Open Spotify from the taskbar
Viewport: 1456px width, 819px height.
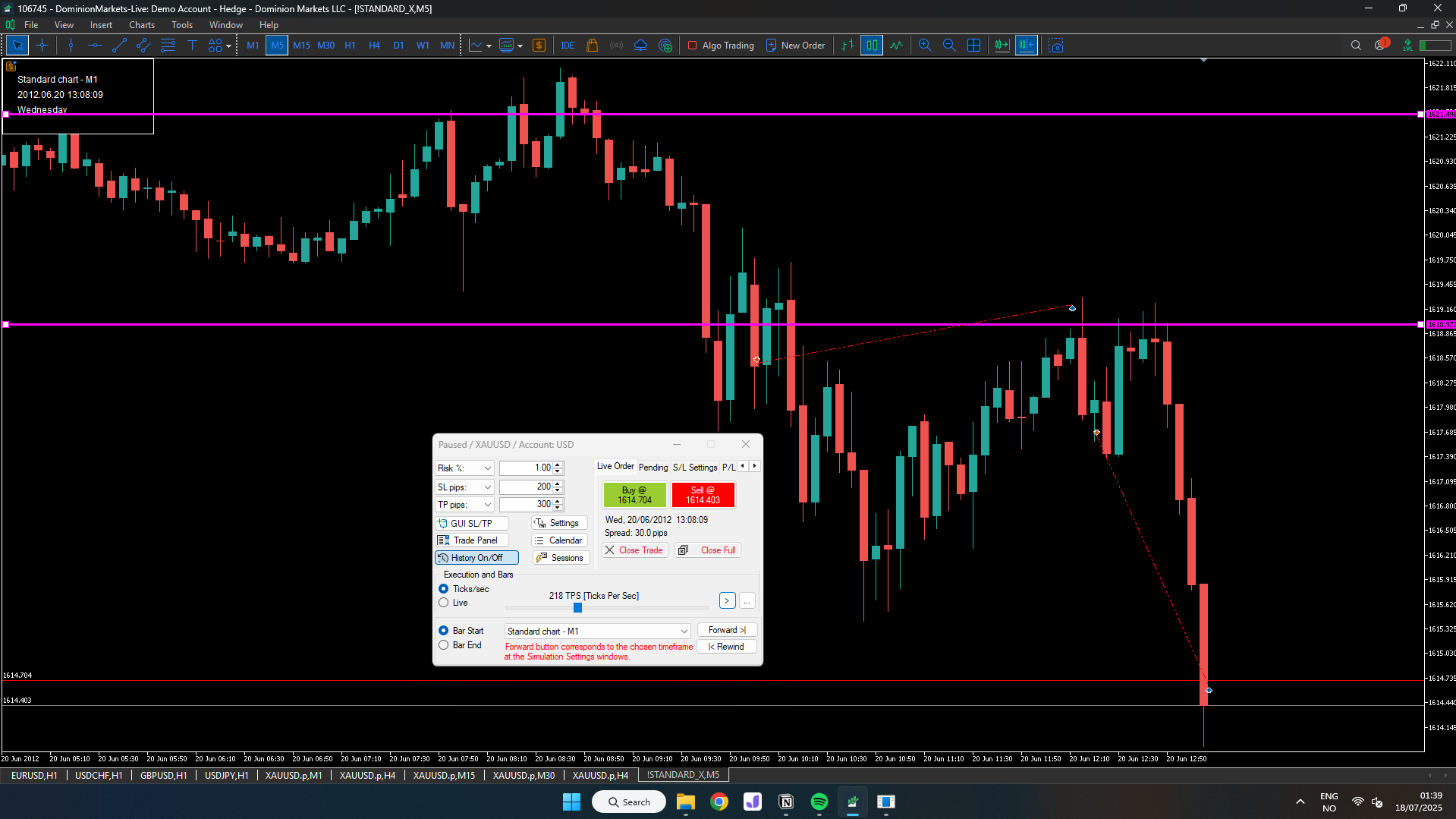pos(819,802)
